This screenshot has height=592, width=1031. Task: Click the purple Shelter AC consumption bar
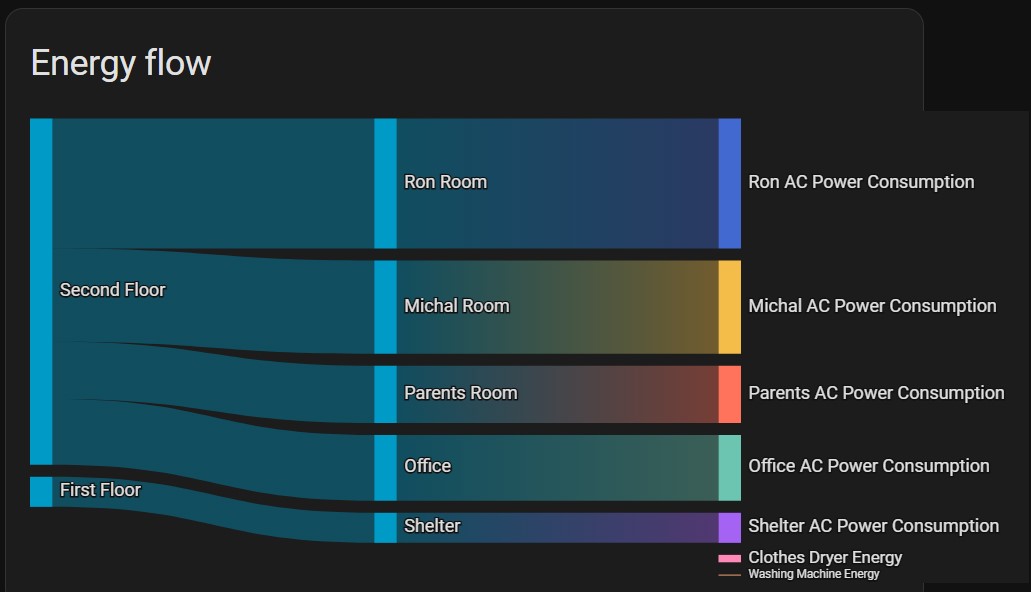(729, 527)
